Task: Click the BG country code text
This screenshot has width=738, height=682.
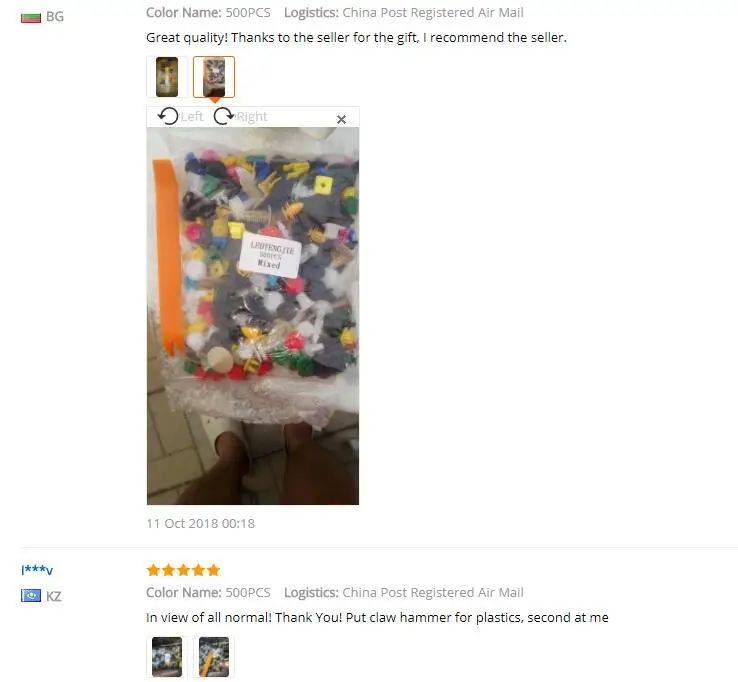Action: tap(55, 17)
